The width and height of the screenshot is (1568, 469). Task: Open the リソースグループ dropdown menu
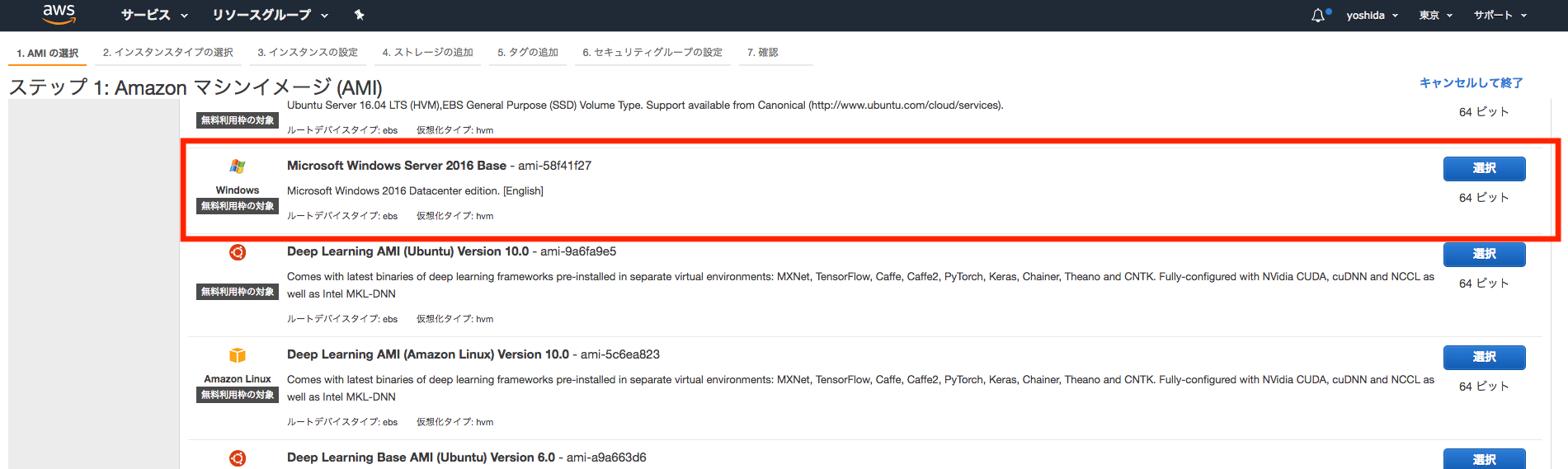click(x=270, y=15)
